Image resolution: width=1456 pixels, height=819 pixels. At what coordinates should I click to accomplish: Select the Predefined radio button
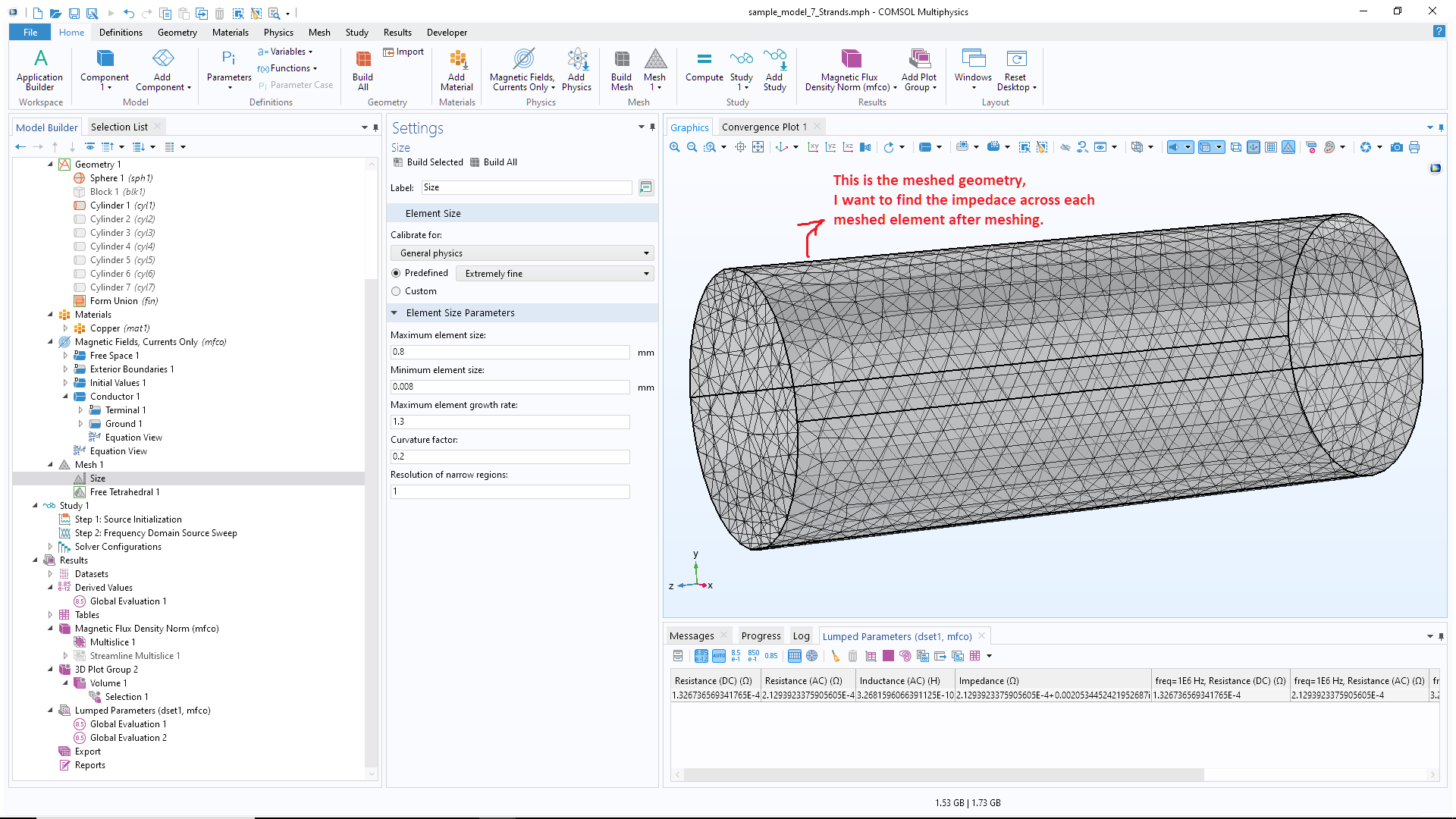[x=396, y=273]
